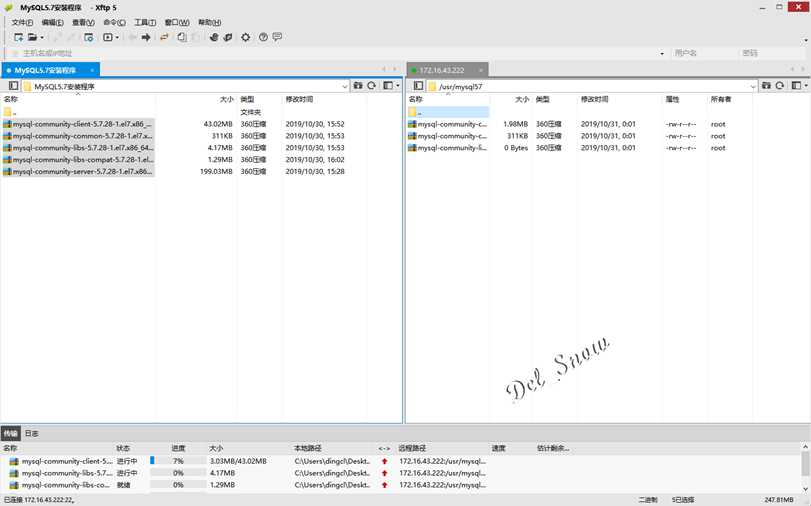Click the 用户名 username field
The image size is (811, 506).
[704, 53]
